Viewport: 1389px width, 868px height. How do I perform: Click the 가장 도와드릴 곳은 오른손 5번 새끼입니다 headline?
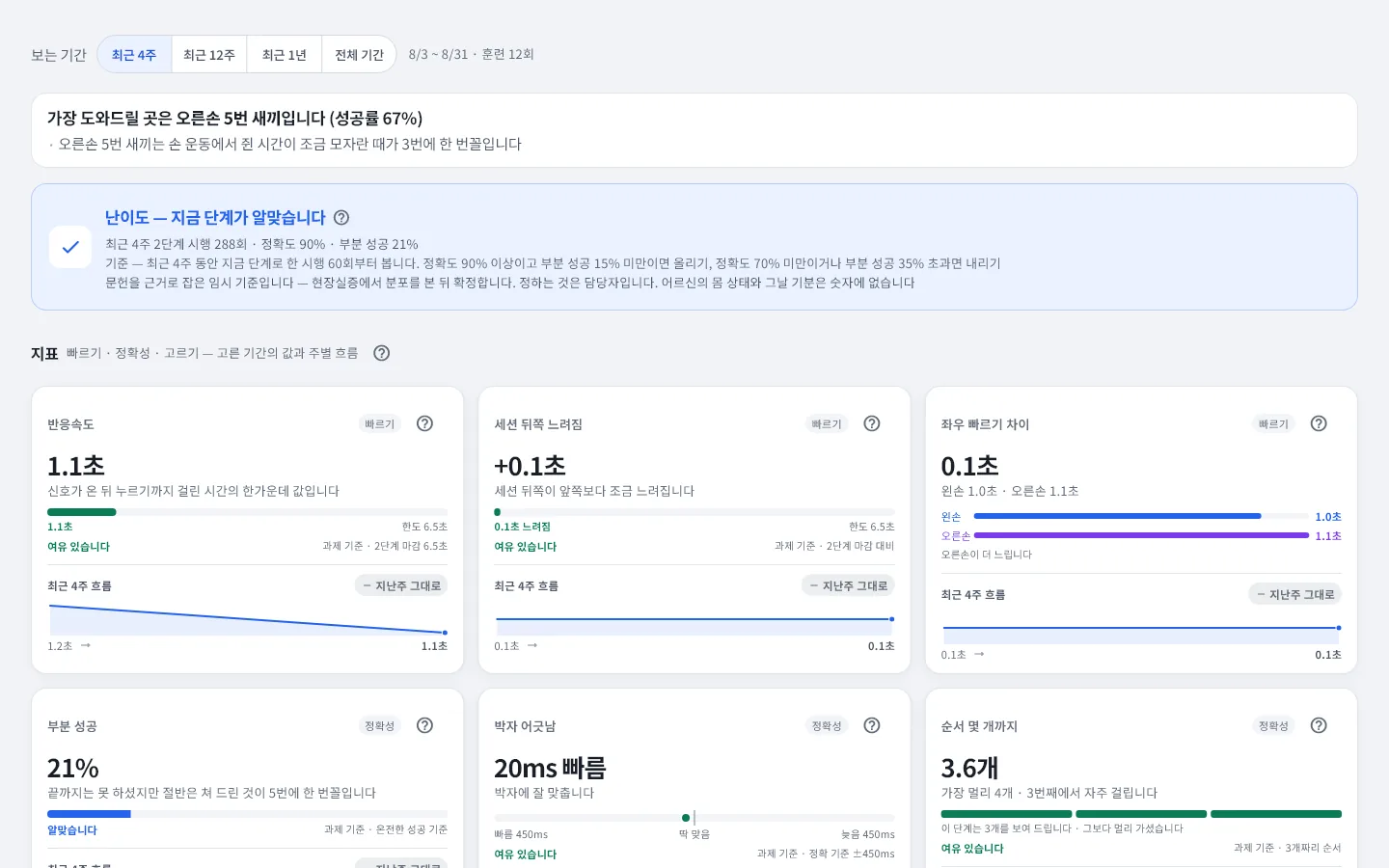point(235,119)
